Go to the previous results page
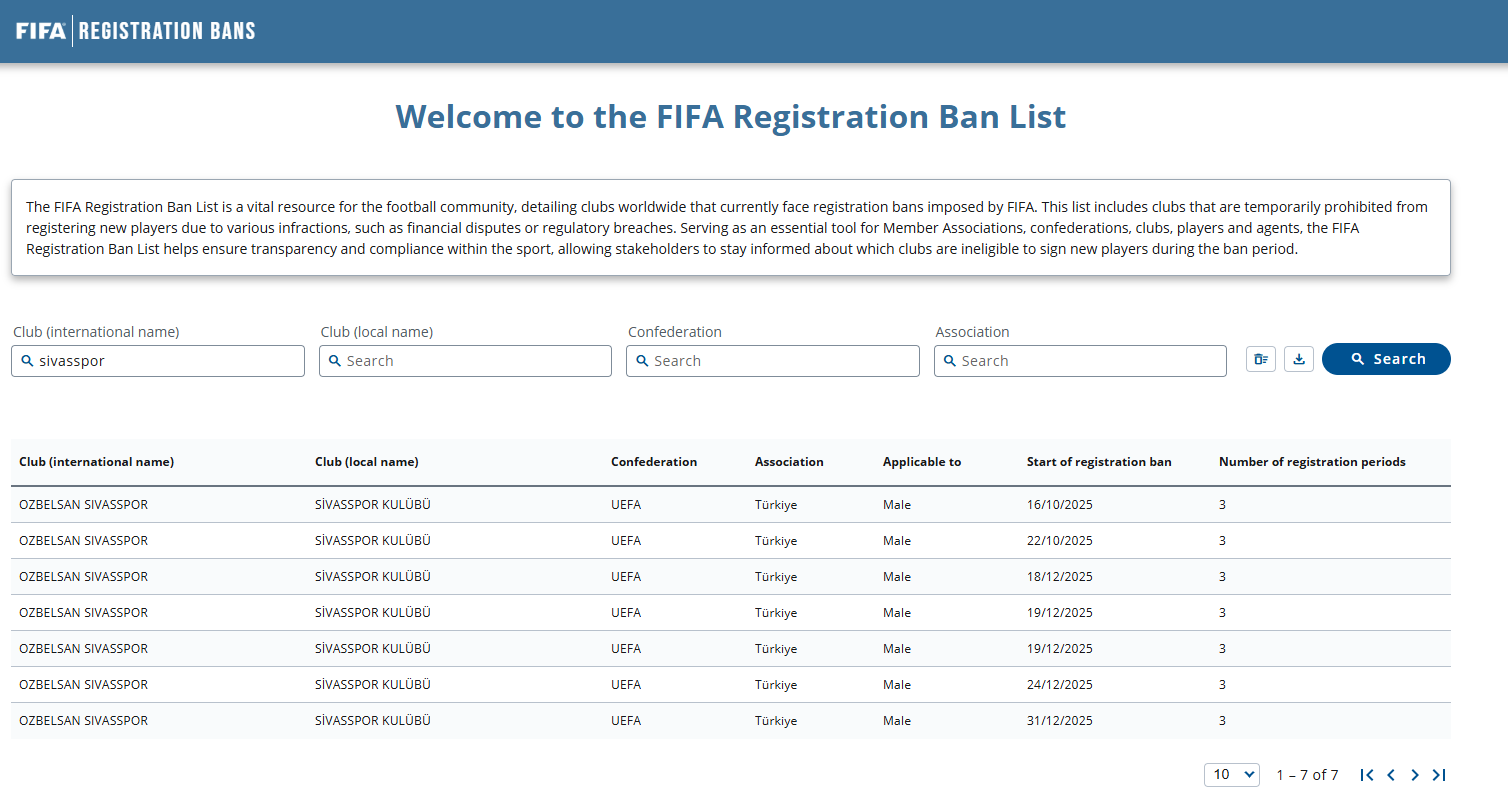 coord(1391,775)
